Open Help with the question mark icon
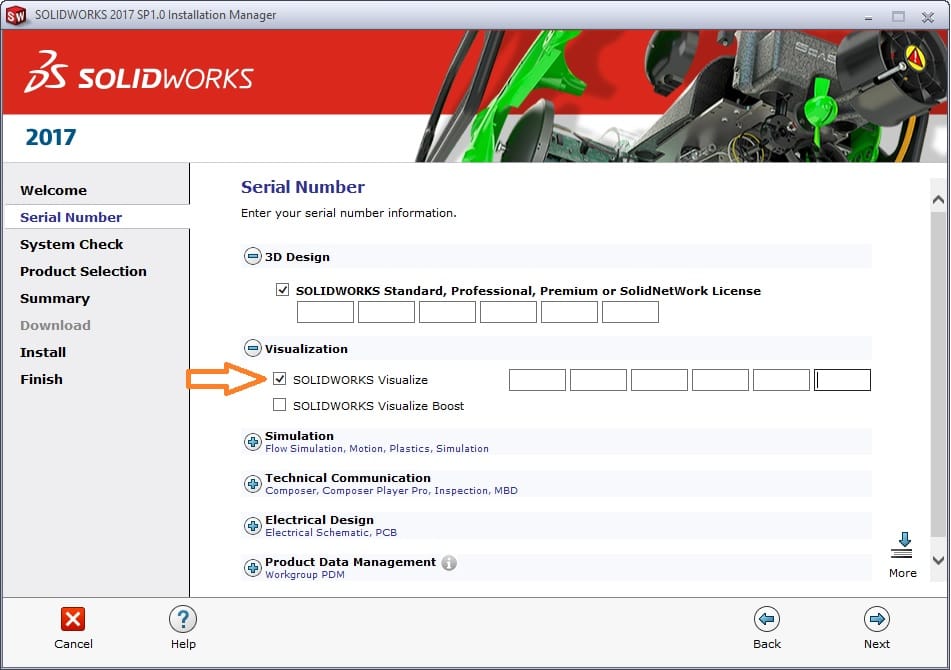951x670 pixels. tap(182, 618)
